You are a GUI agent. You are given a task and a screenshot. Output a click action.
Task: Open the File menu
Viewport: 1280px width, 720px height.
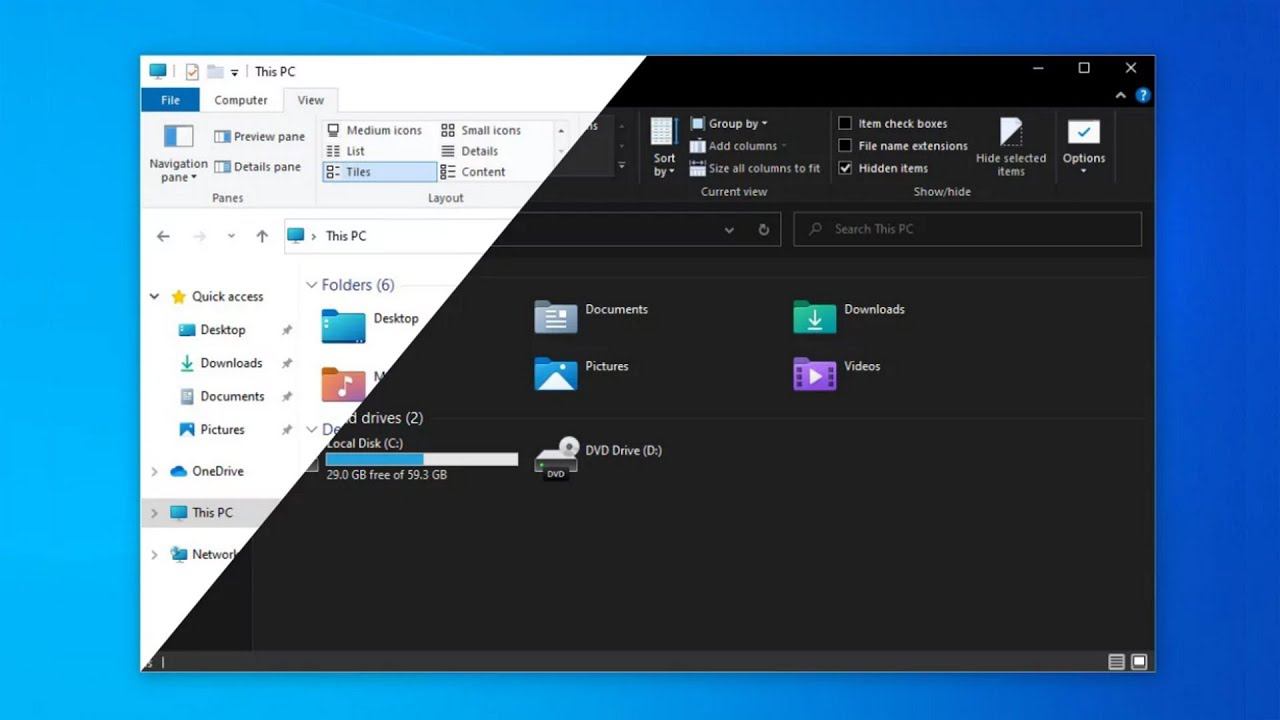pos(171,100)
